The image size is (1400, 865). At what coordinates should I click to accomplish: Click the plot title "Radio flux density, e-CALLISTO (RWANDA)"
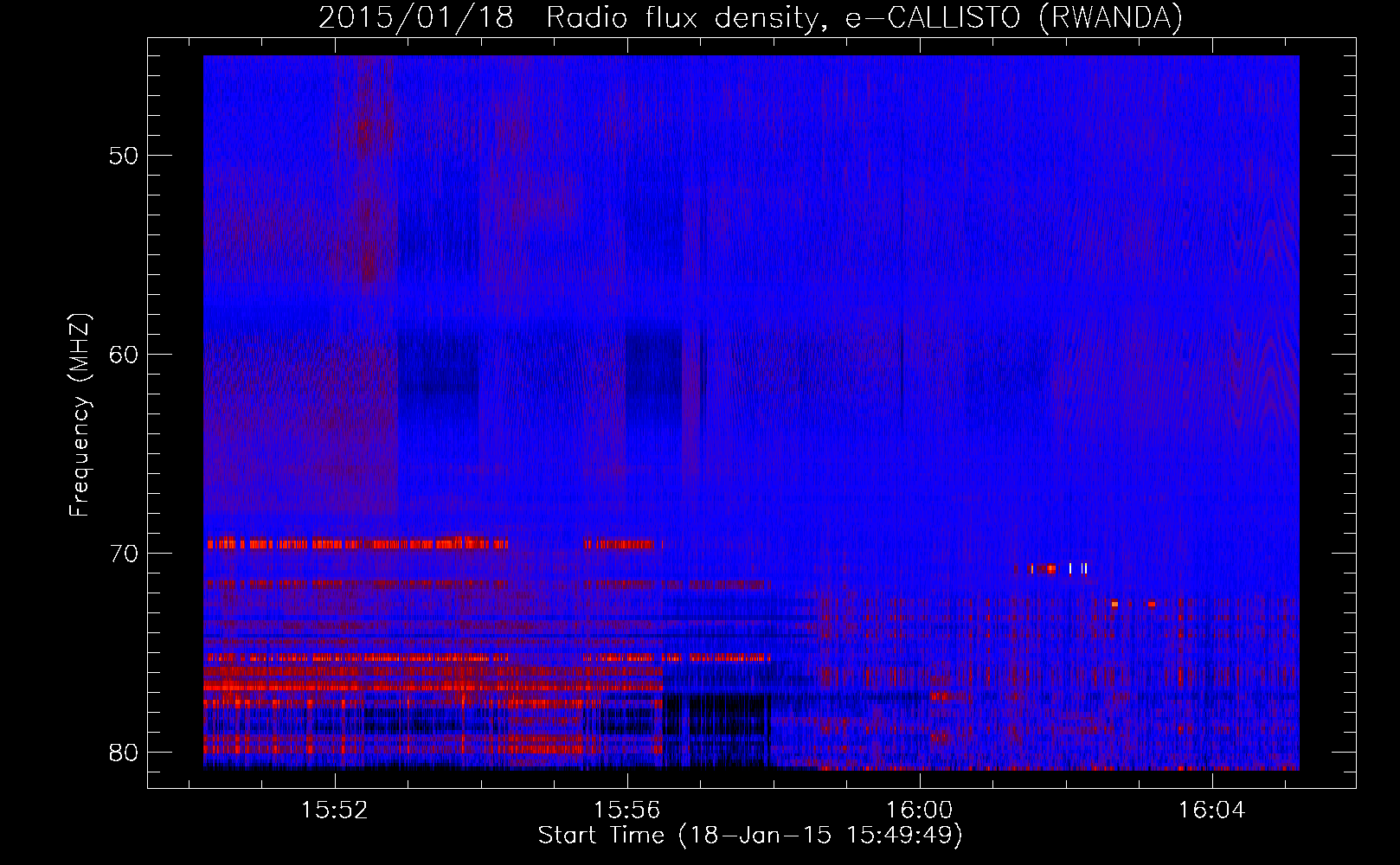[864, 18]
